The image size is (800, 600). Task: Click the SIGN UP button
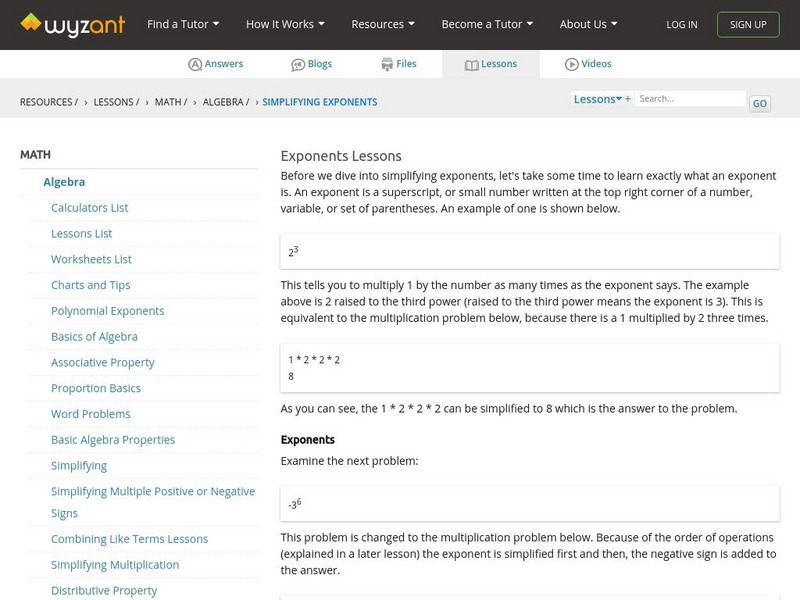(748, 24)
